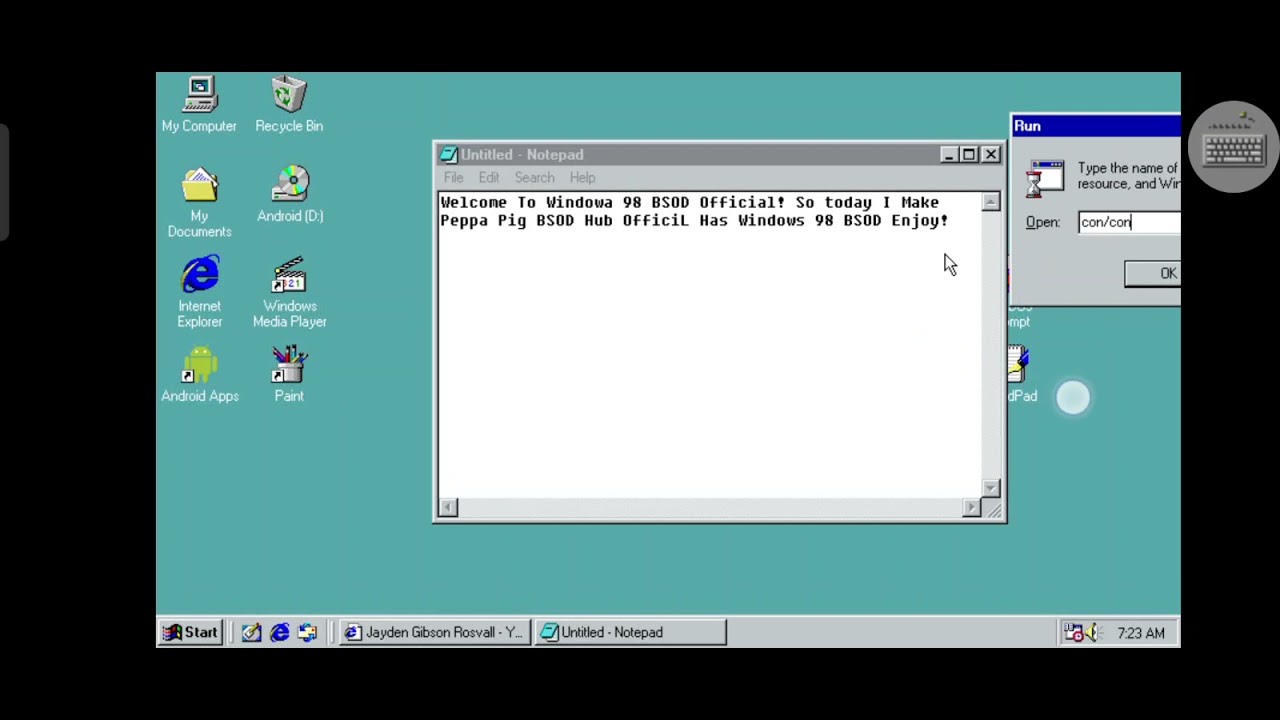Click the Run dialog title bar
The image size is (1280, 720).
1096,126
